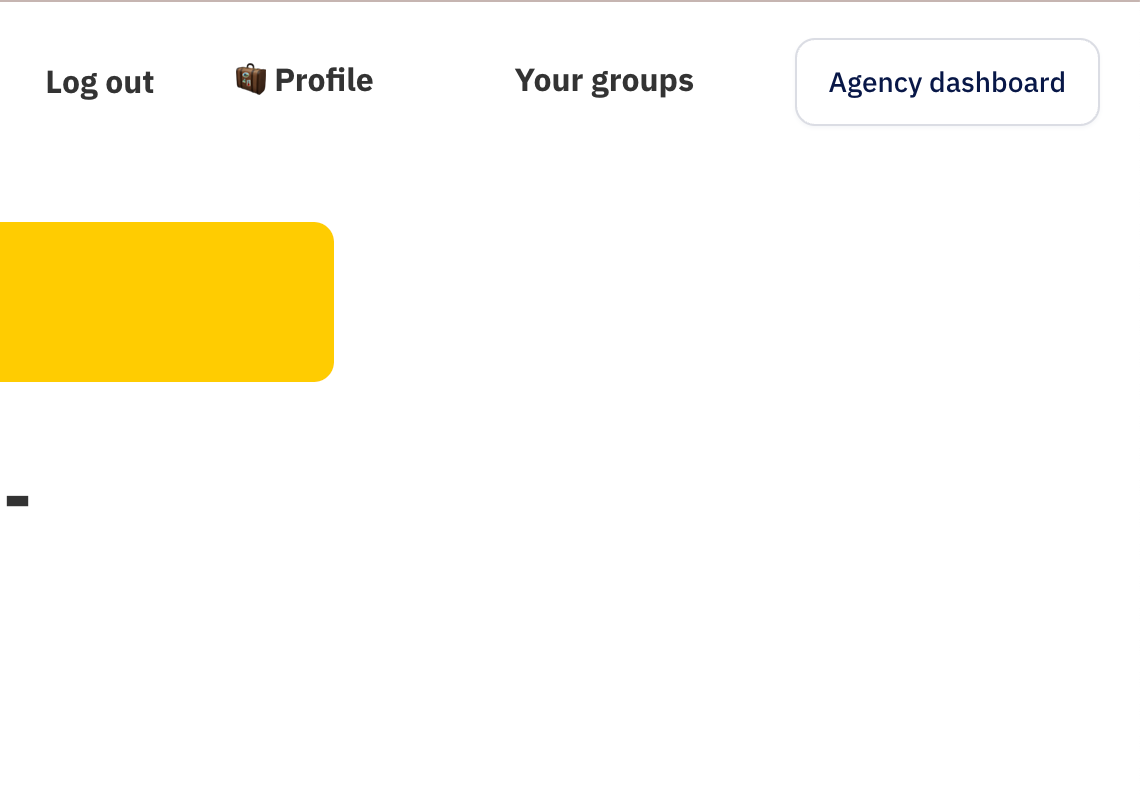Click the grey line at the page top
The image size is (1140, 798).
click(570, 1)
